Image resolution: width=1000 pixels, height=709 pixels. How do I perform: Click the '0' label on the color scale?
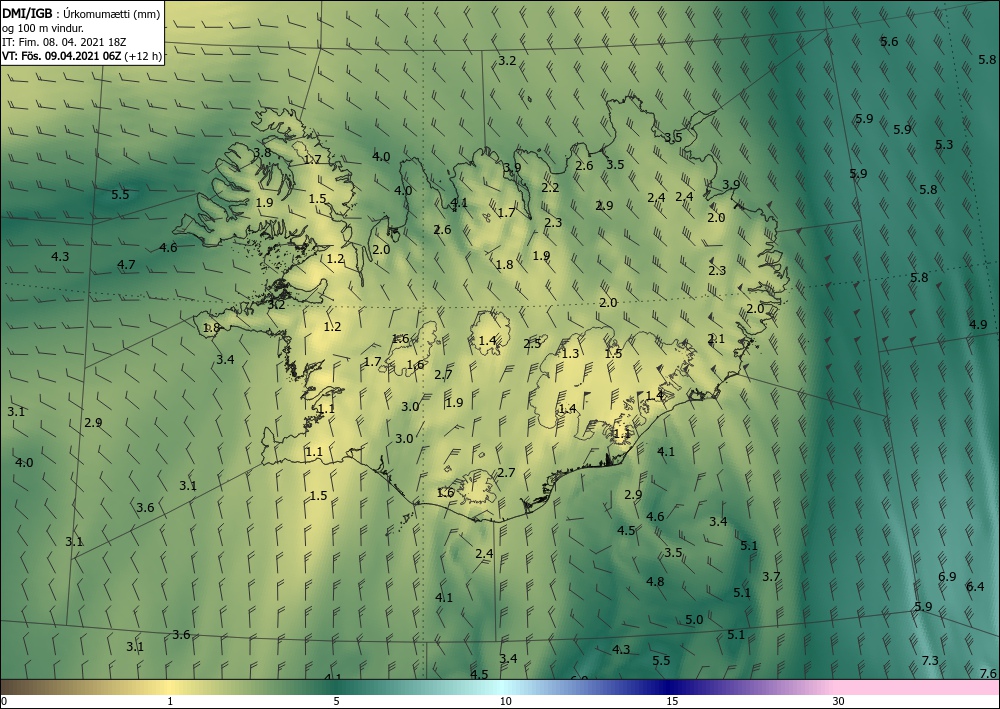click(x=4, y=702)
